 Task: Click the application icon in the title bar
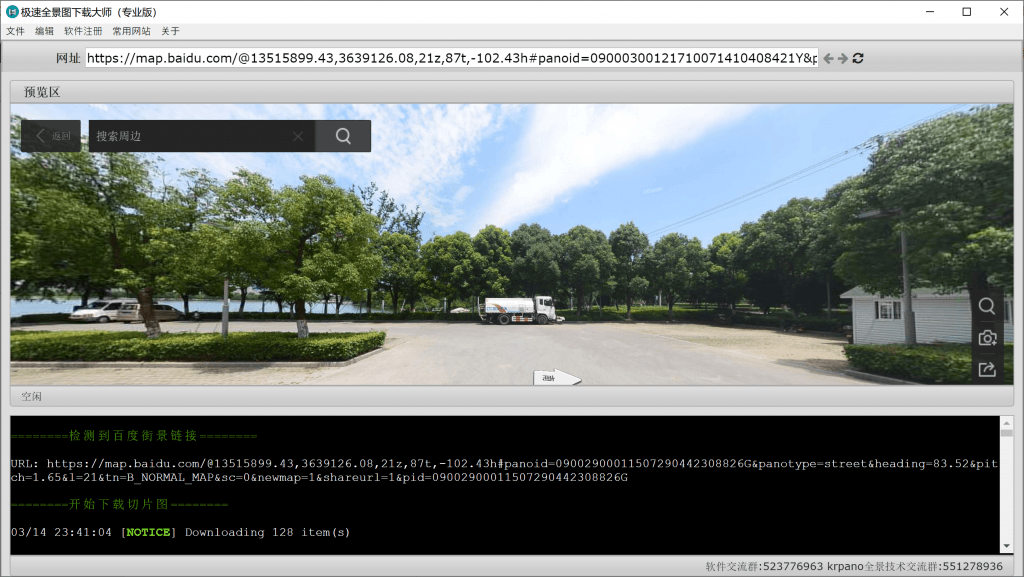pos(10,11)
